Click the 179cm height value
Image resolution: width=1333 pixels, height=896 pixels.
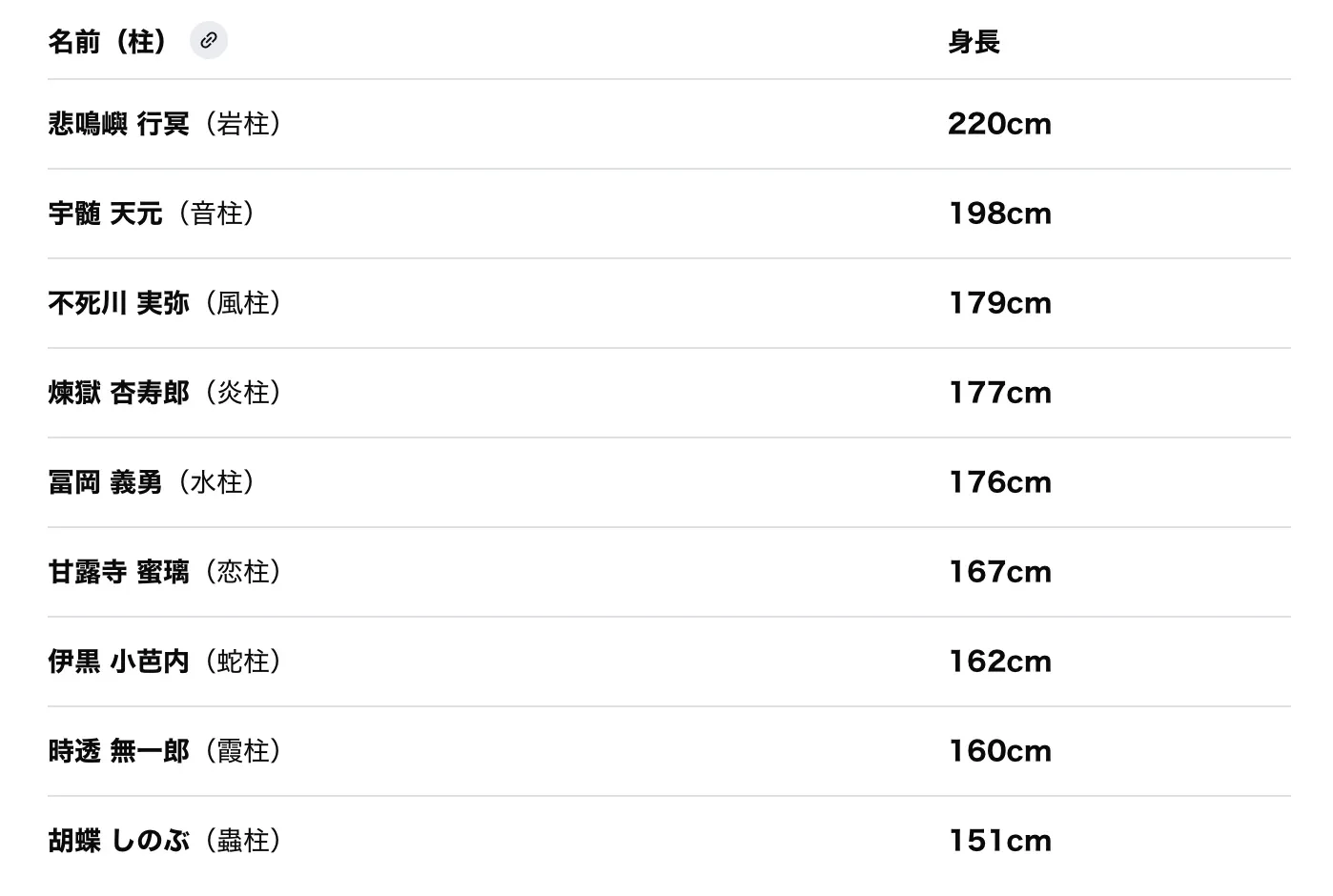pyautogui.click(x=999, y=303)
